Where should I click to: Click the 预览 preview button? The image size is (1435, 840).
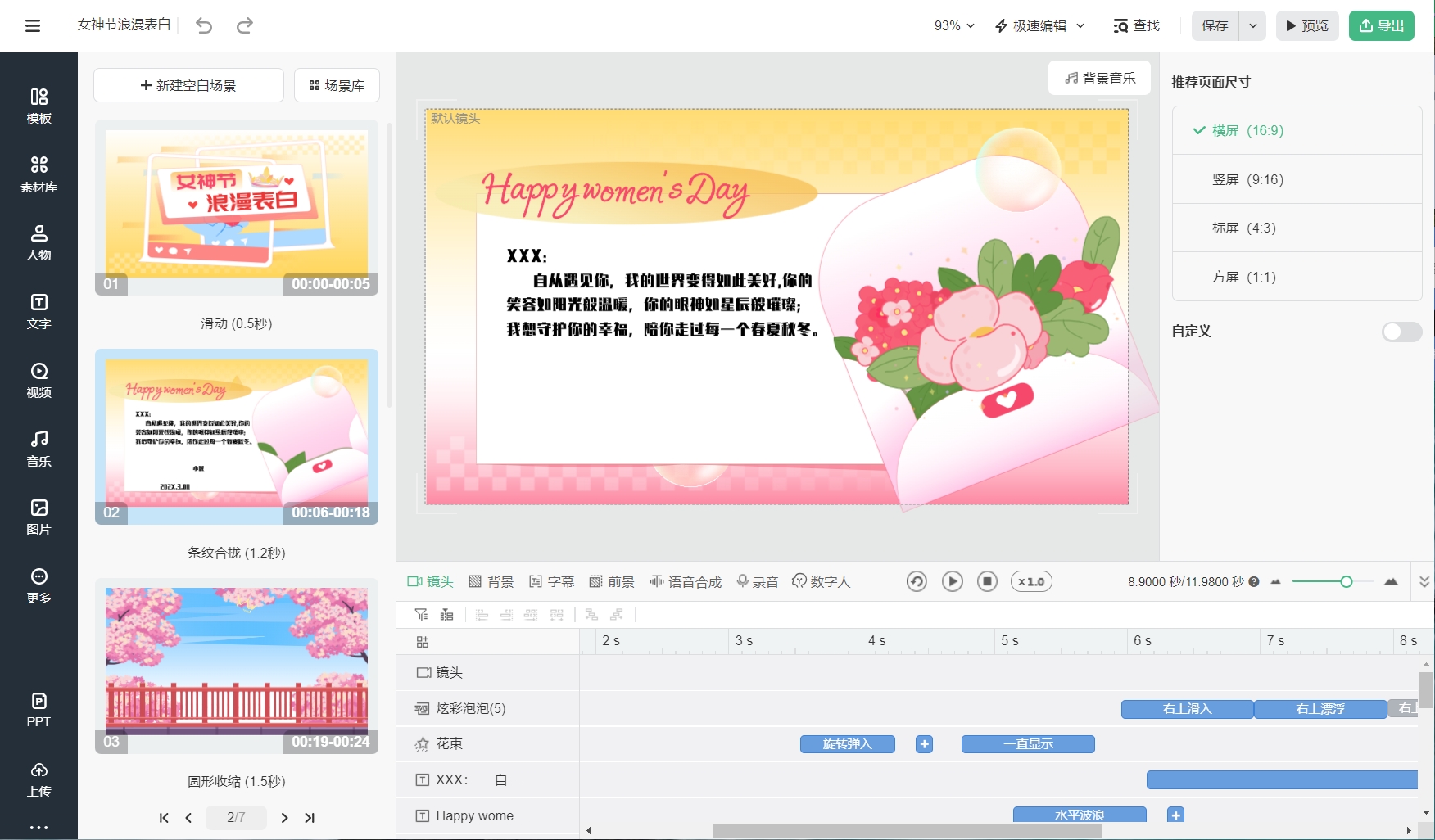(x=1307, y=25)
